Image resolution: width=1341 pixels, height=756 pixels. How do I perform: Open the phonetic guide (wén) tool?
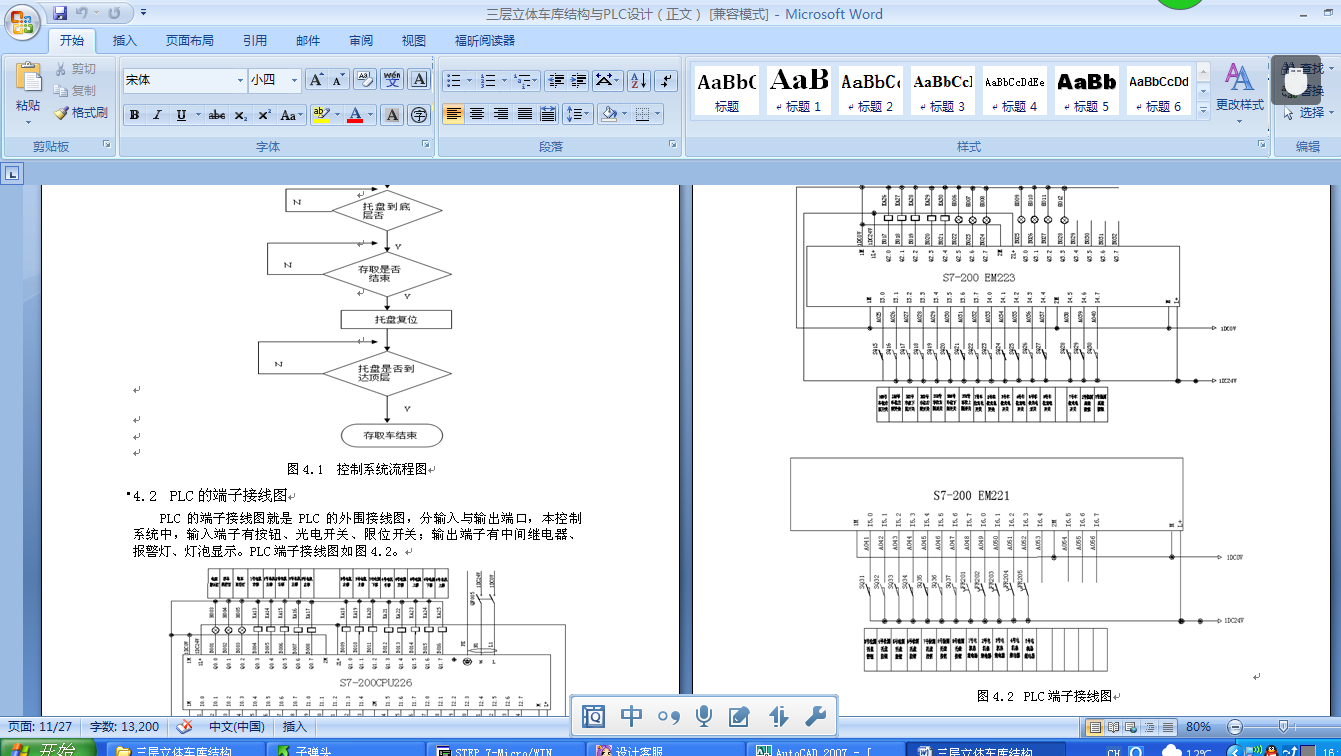pos(392,80)
